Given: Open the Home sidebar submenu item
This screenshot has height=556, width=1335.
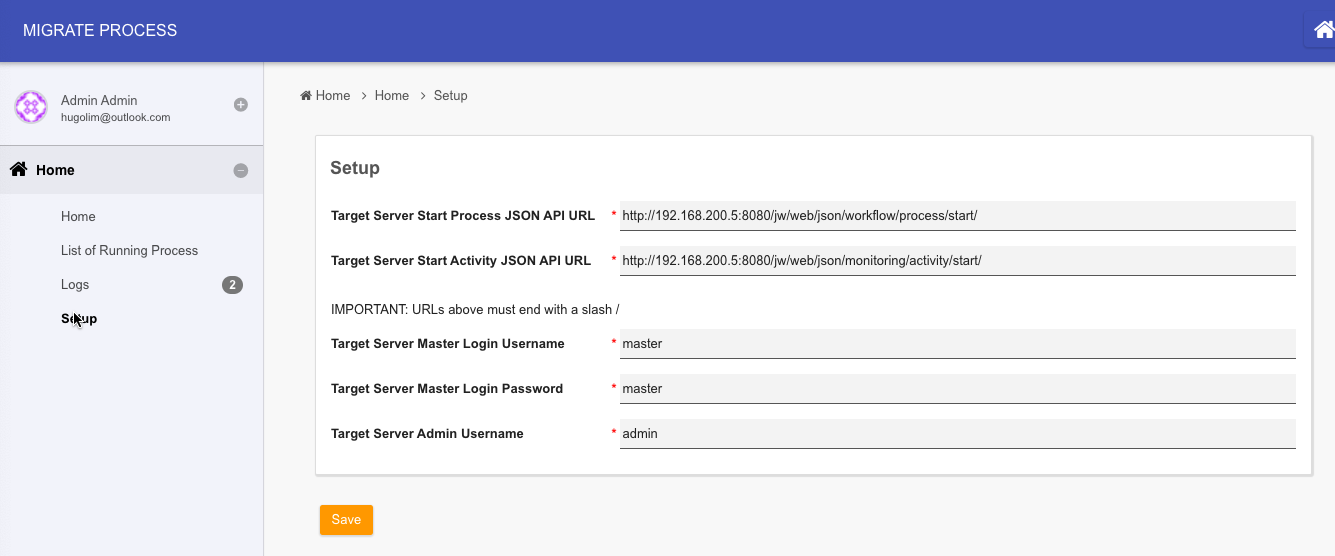Looking at the screenshot, I should 78,217.
